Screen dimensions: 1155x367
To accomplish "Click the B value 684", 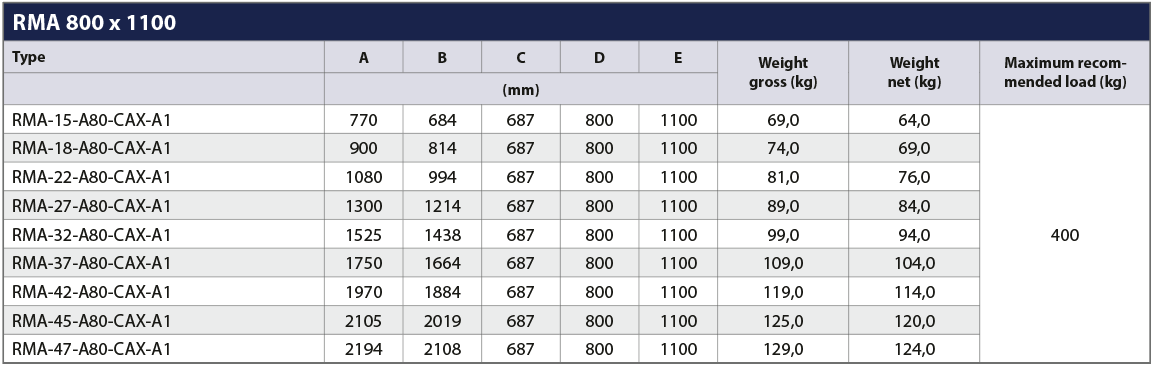I will pyautogui.click(x=442, y=120).
